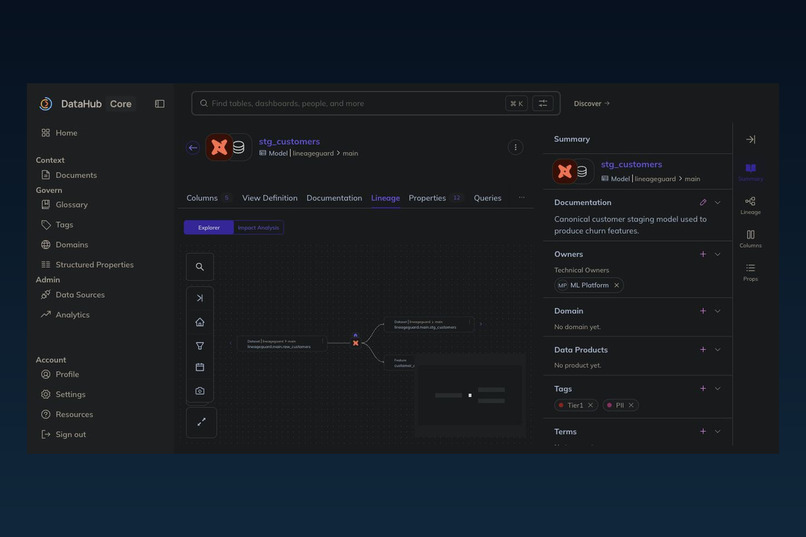Add a data product with plus icon
The image size is (806, 537).
(x=703, y=349)
